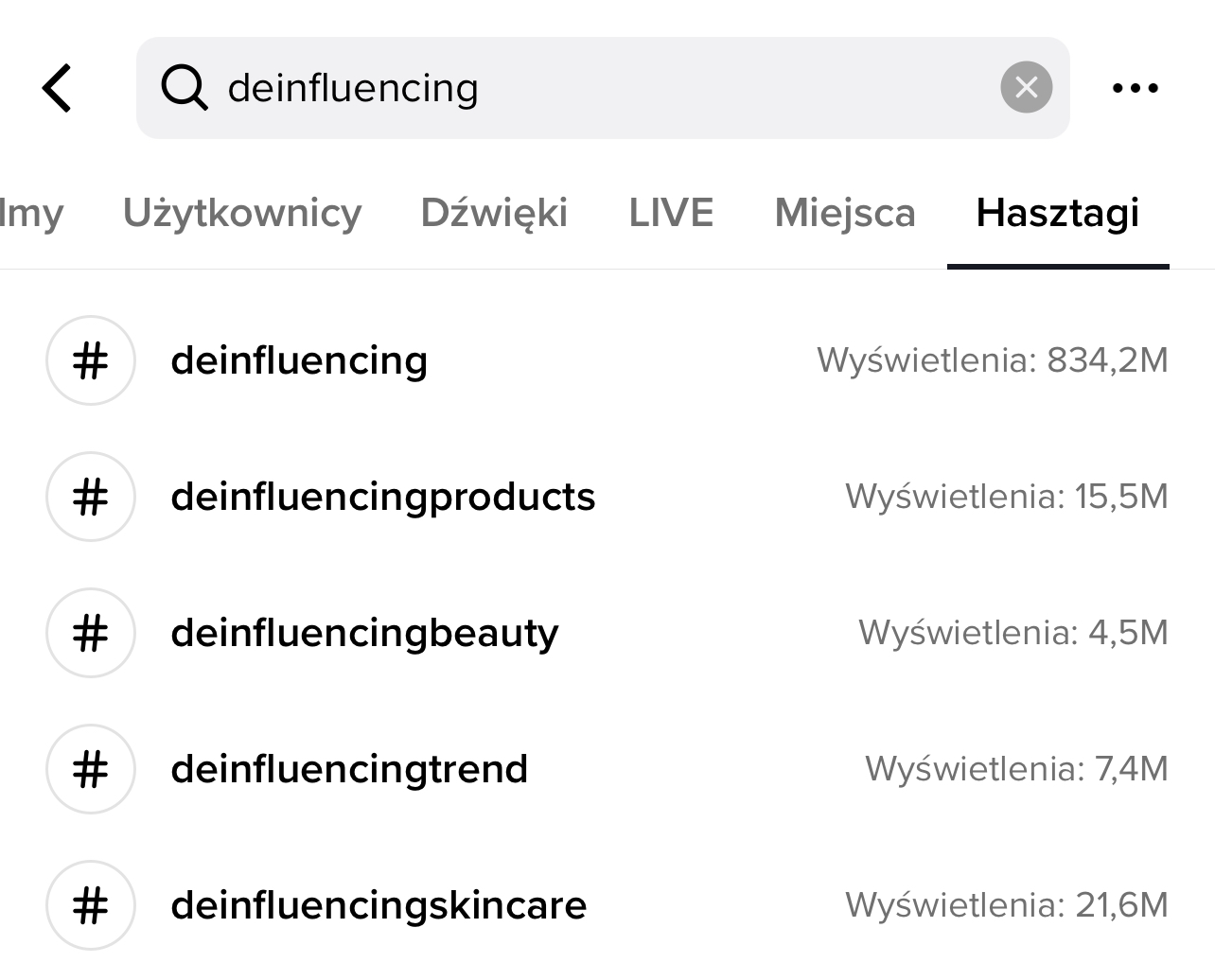Open the deinfluencingtrend hashtag
The image size is (1215, 980).
(x=349, y=769)
